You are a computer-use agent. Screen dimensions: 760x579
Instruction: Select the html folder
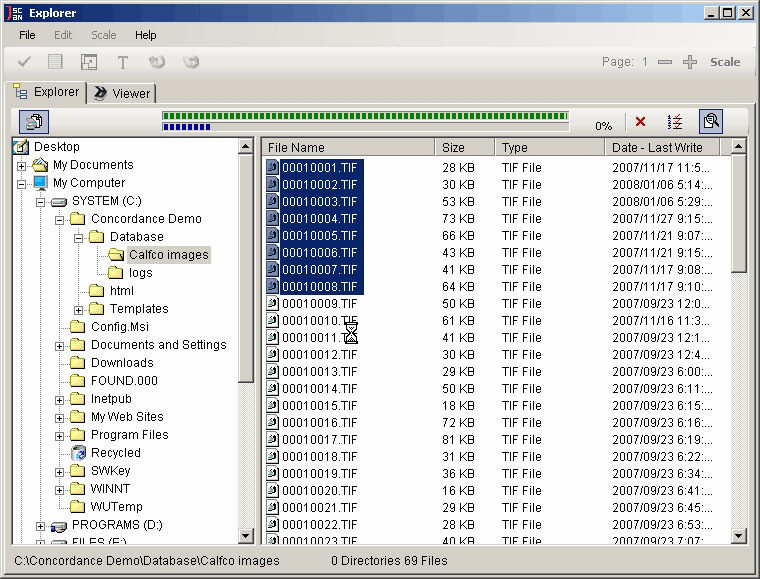[122, 291]
